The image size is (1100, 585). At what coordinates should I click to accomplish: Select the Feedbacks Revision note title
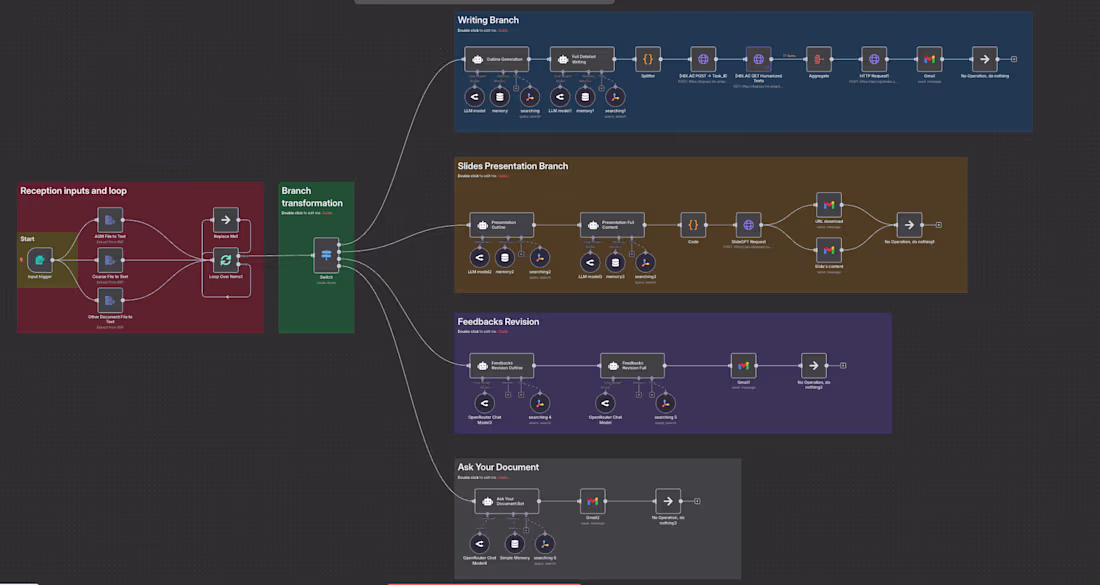coord(498,322)
